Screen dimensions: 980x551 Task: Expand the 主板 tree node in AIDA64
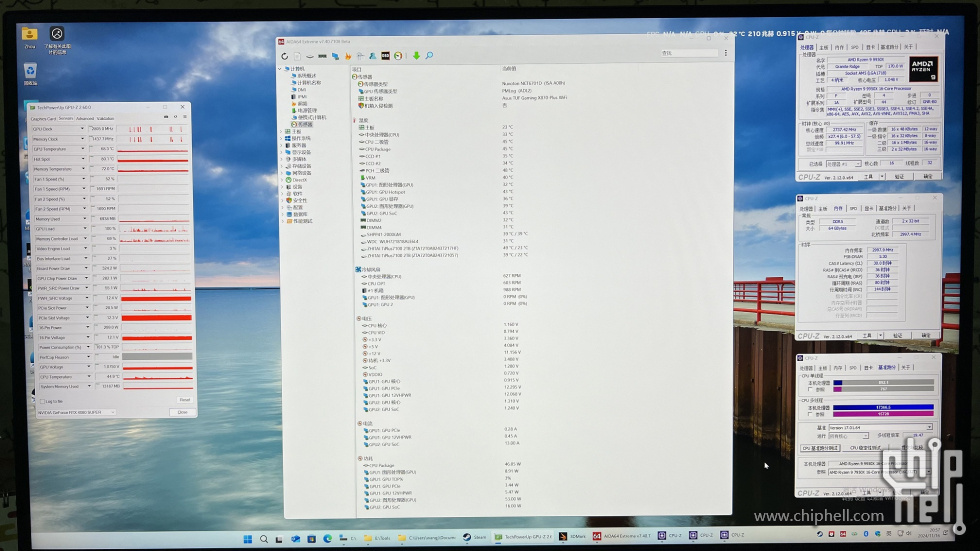click(282, 131)
